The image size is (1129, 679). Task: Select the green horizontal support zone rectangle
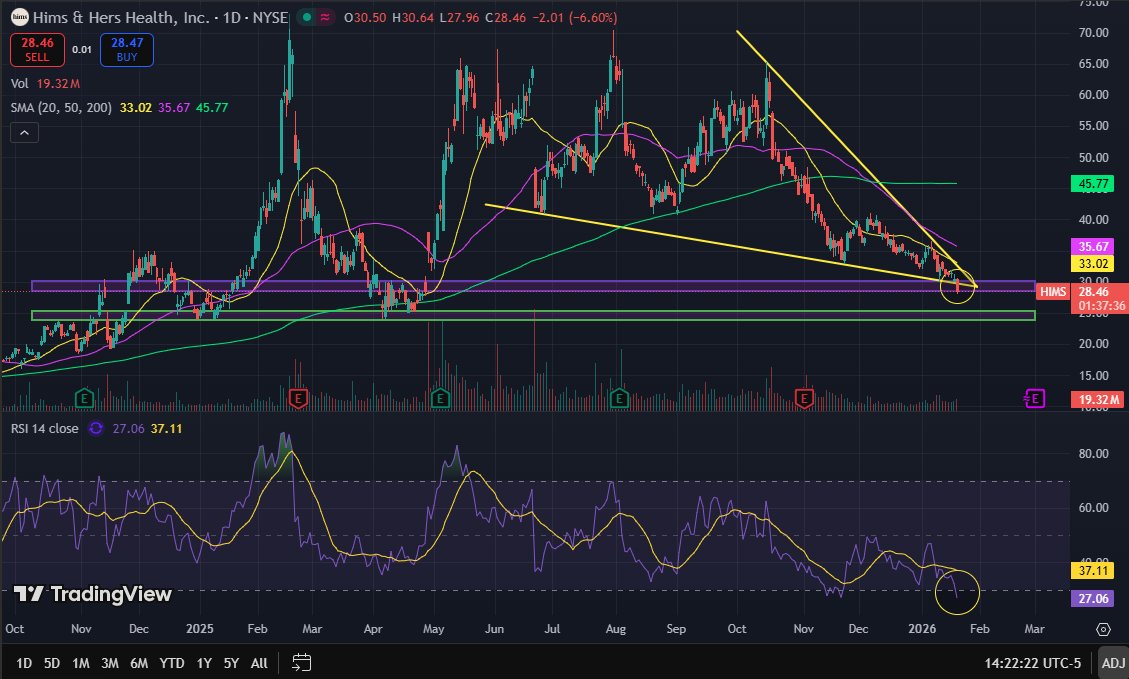pos(533,315)
